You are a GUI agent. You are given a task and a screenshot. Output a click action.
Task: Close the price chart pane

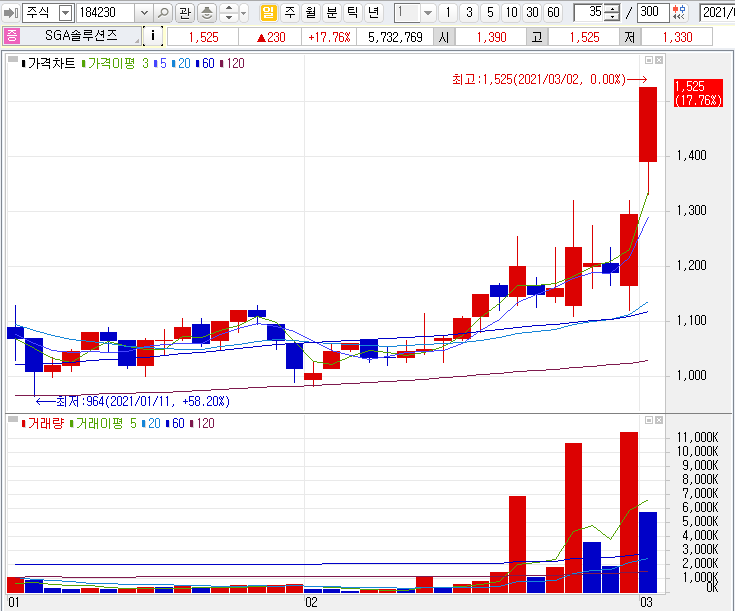(659, 60)
